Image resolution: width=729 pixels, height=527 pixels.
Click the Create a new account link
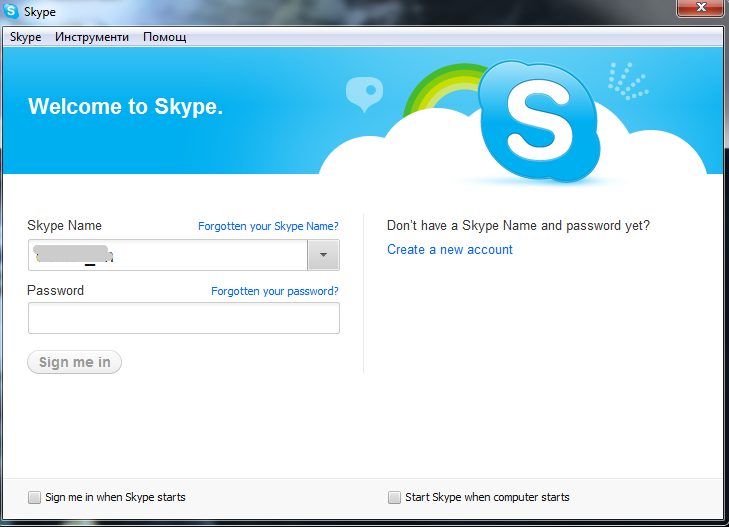tap(450, 250)
